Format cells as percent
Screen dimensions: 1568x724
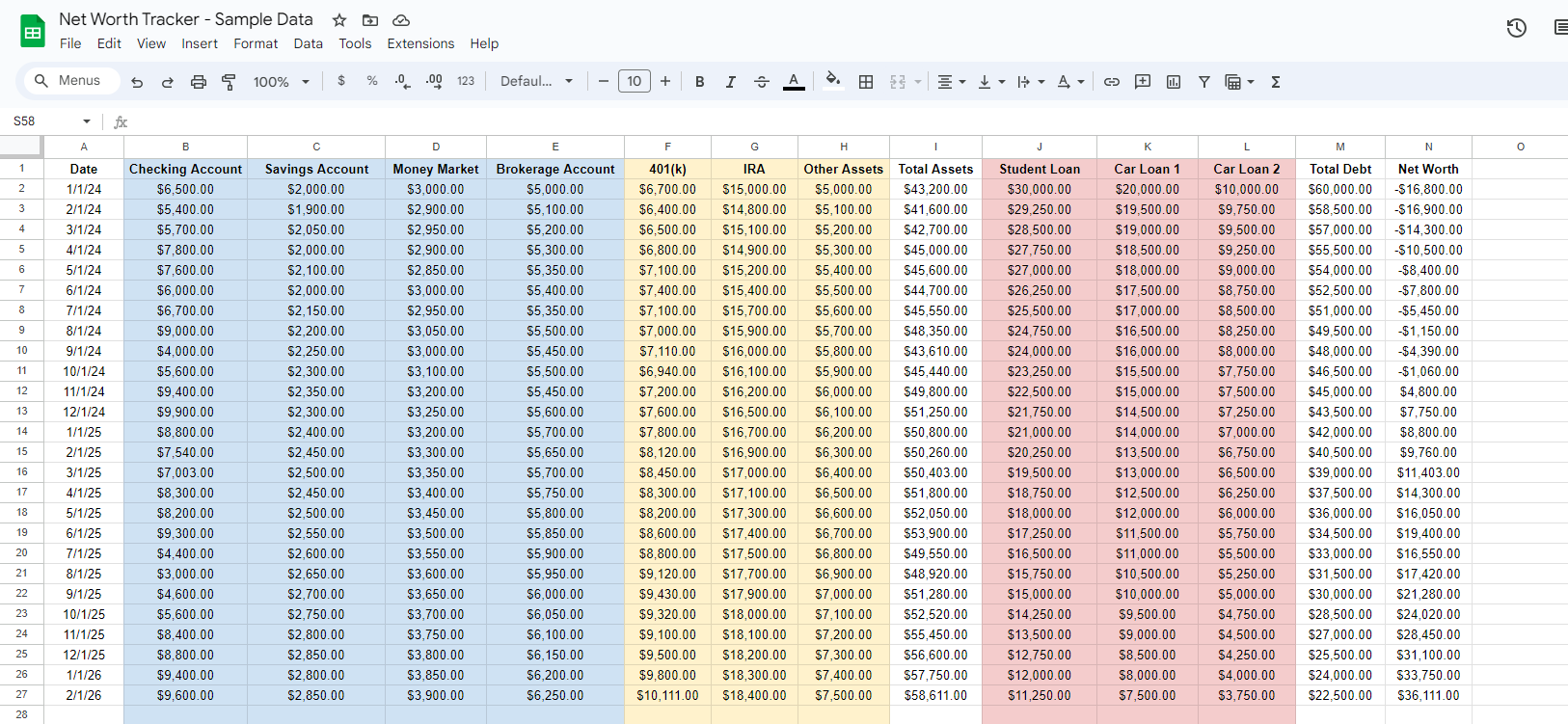tap(372, 81)
